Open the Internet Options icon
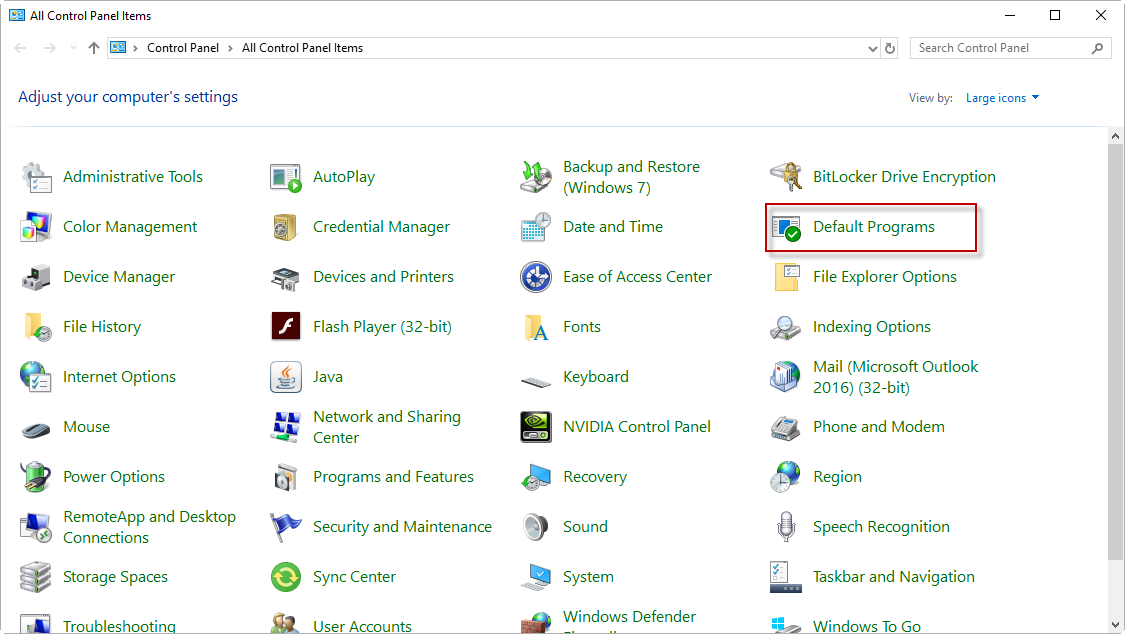 (36, 377)
